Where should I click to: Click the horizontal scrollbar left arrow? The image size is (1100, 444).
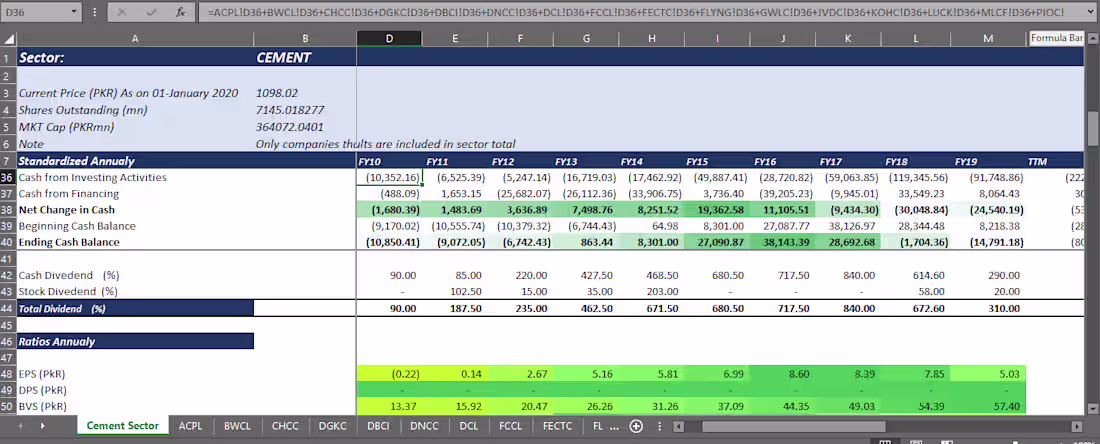click(678, 426)
